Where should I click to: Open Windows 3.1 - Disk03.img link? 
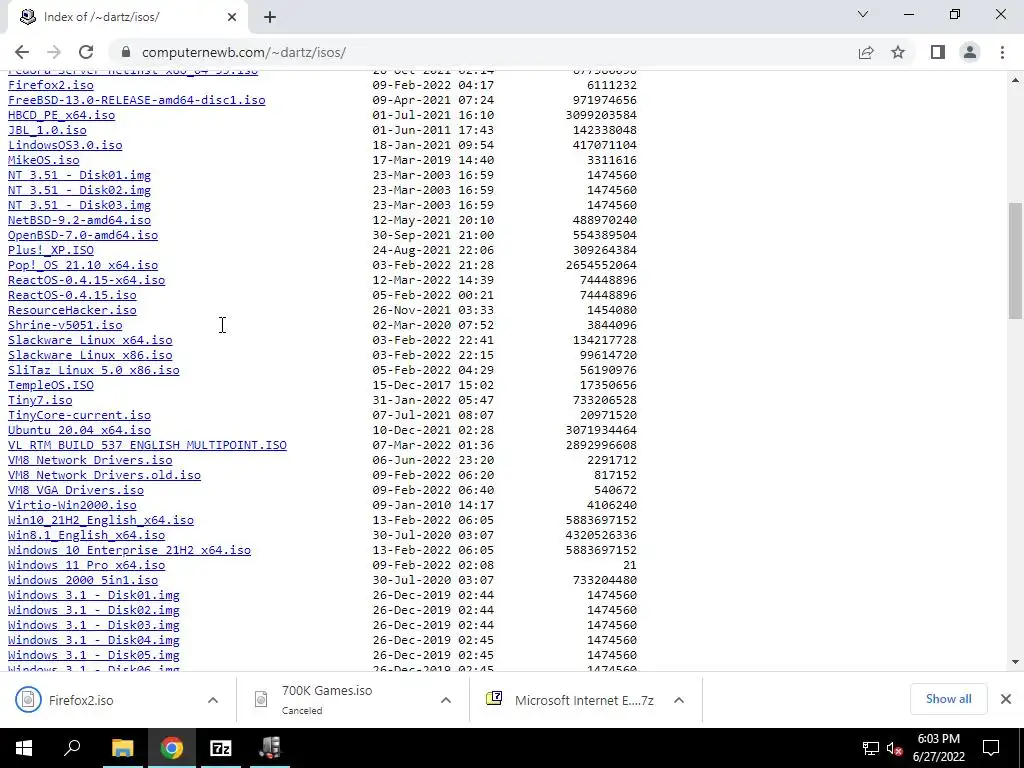point(93,626)
